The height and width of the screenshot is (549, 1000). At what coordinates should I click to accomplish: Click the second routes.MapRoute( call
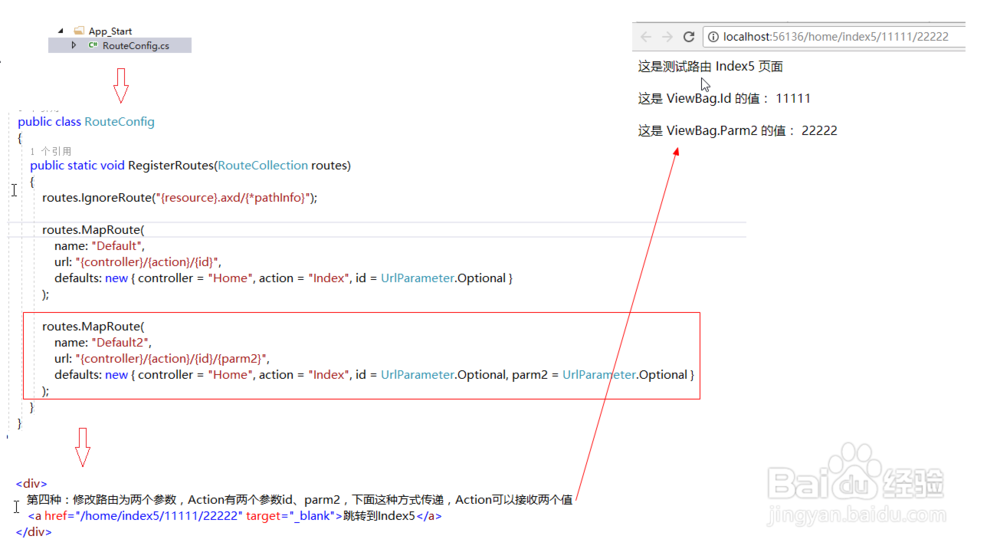tap(93, 326)
